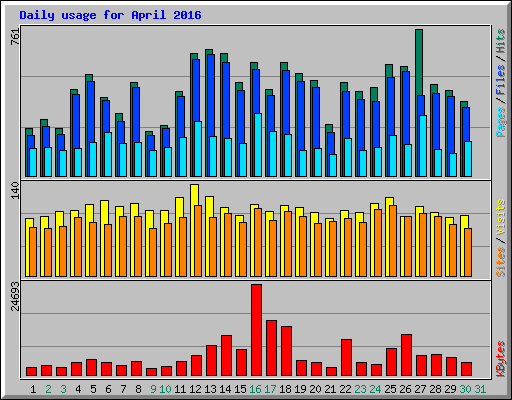Click green day label 16 on the x-axis
This screenshot has width=512, height=400.
[x=255, y=389]
